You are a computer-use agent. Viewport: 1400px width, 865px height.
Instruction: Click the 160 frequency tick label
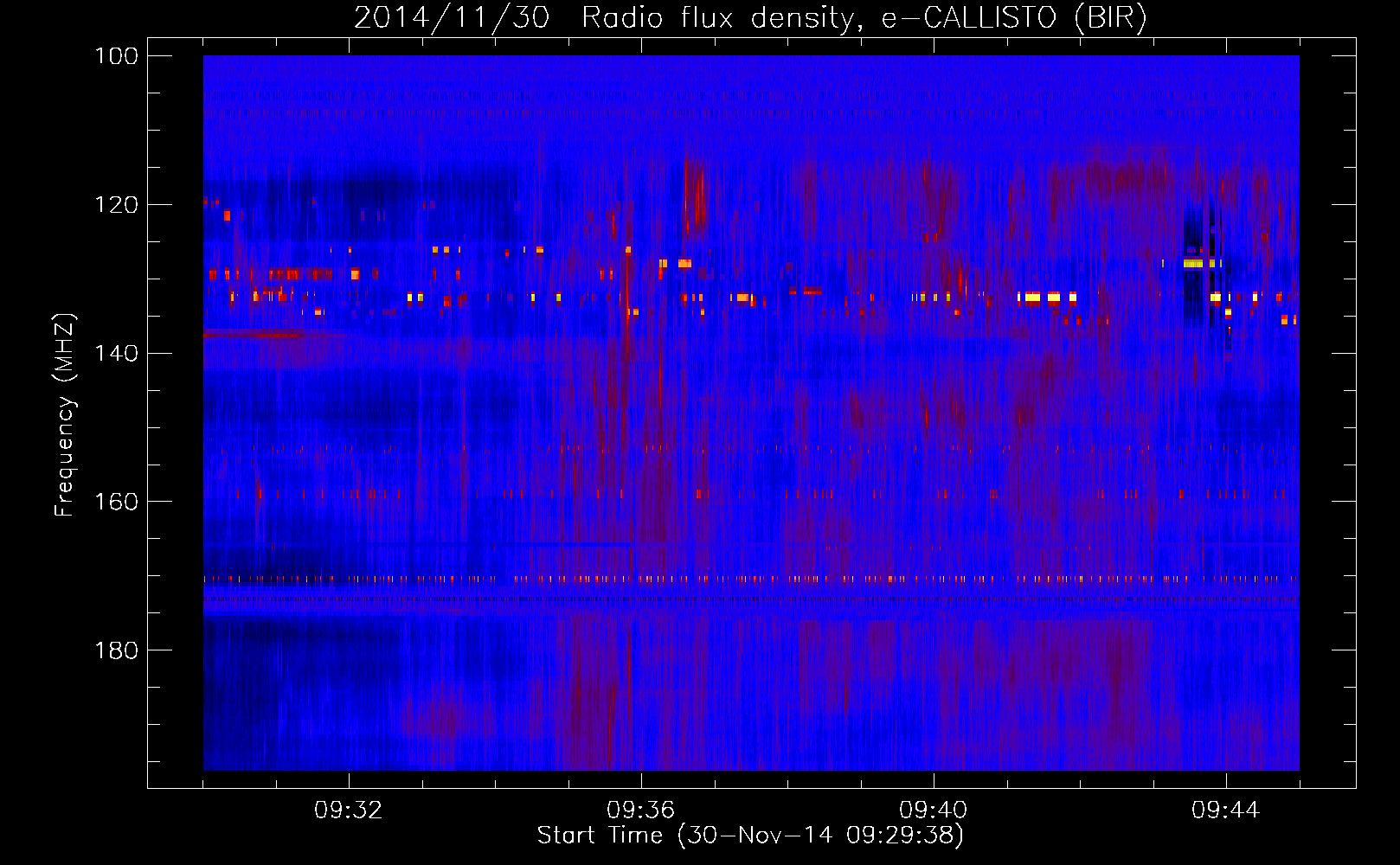117,502
